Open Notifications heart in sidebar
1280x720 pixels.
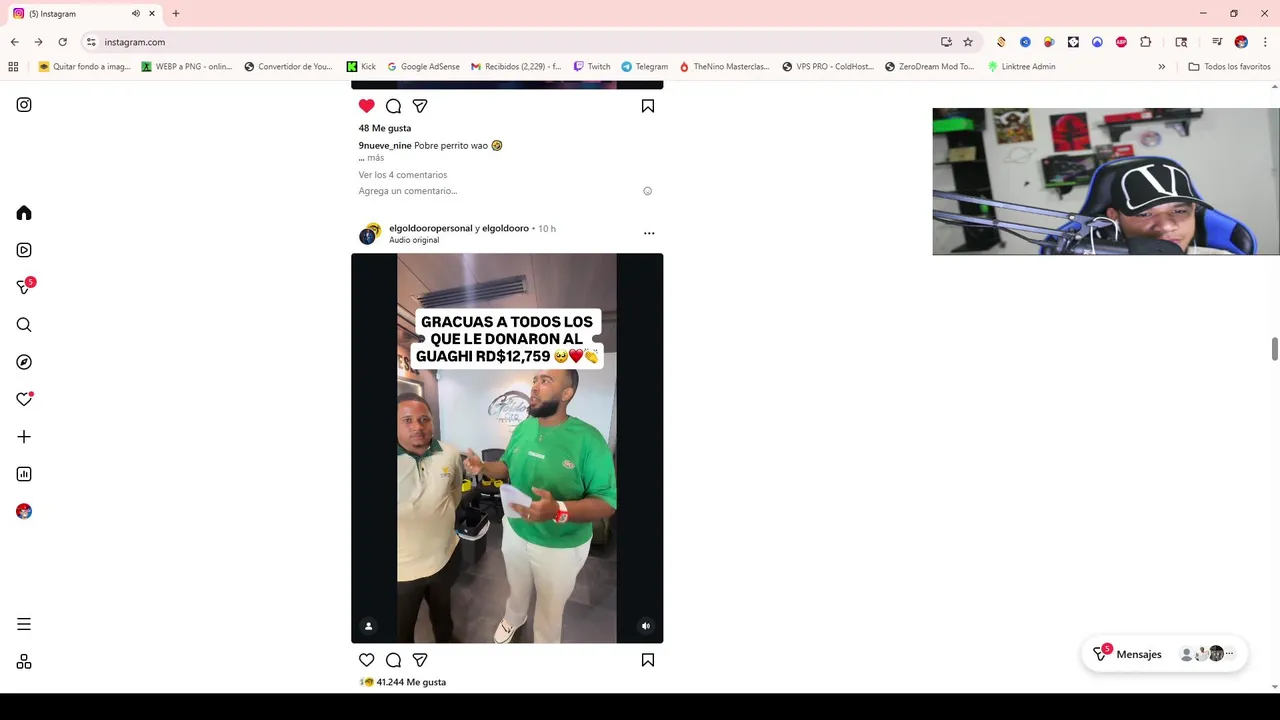coord(24,399)
